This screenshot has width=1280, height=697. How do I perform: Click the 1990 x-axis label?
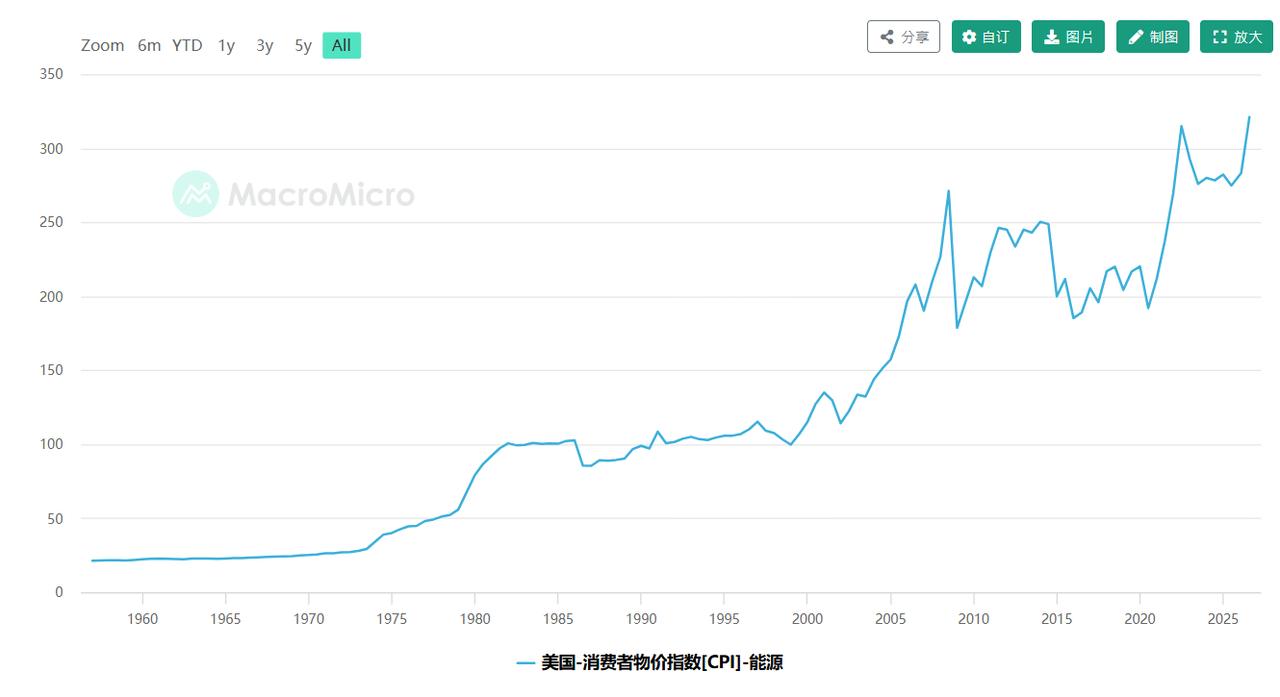(x=641, y=619)
